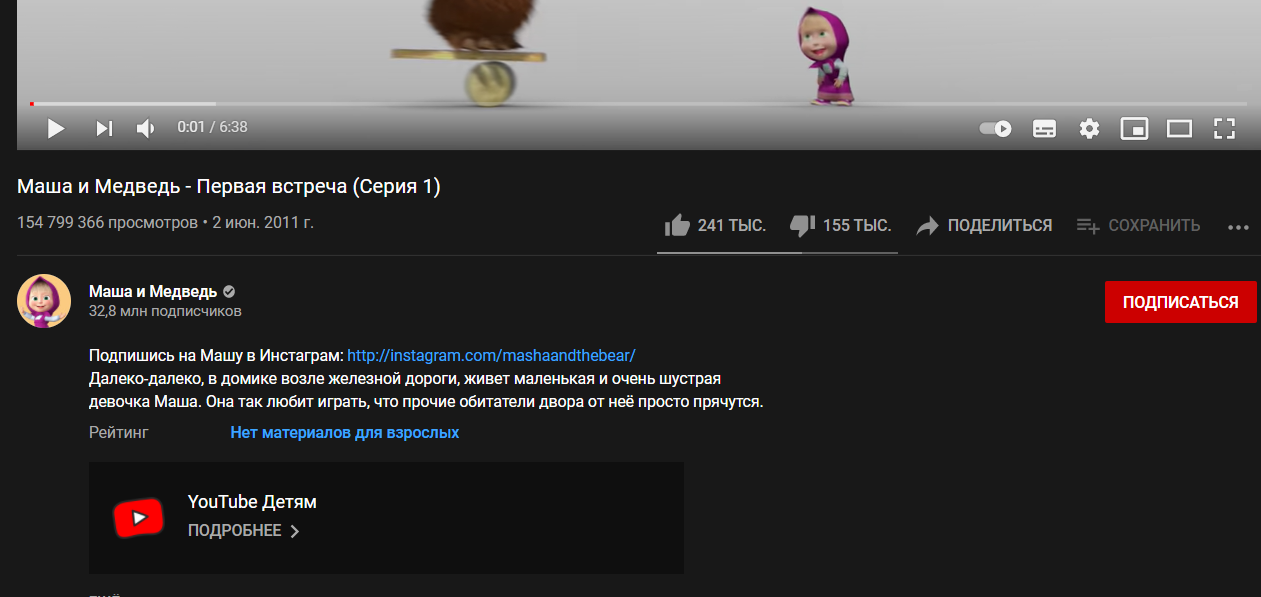Enable miniplayer mode icon
Viewport: 1261px width, 597px height.
[1134, 128]
